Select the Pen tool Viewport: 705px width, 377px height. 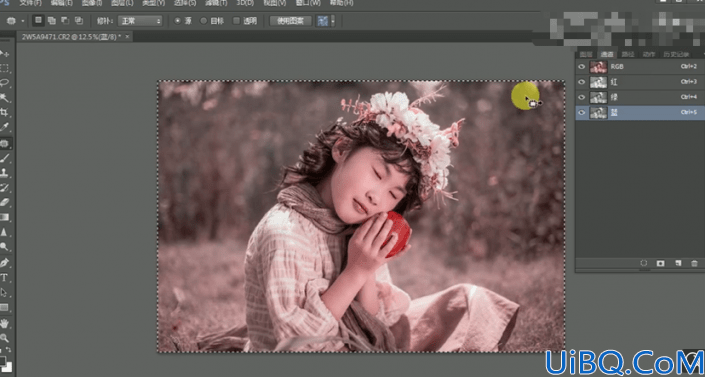[4, 262]
